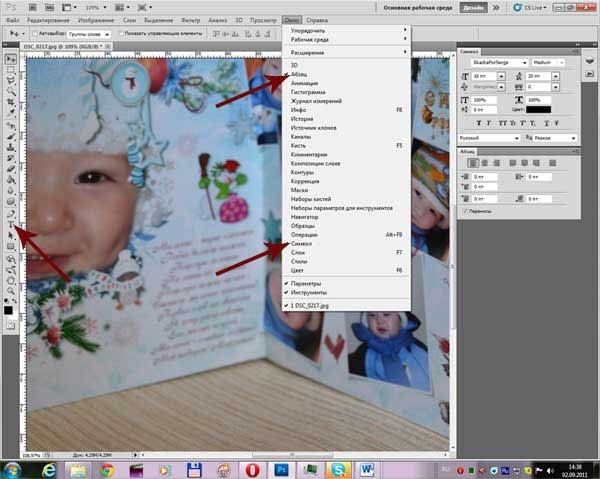Justify all paragraph lines
The image size is (600, 479).
point(553,163)
